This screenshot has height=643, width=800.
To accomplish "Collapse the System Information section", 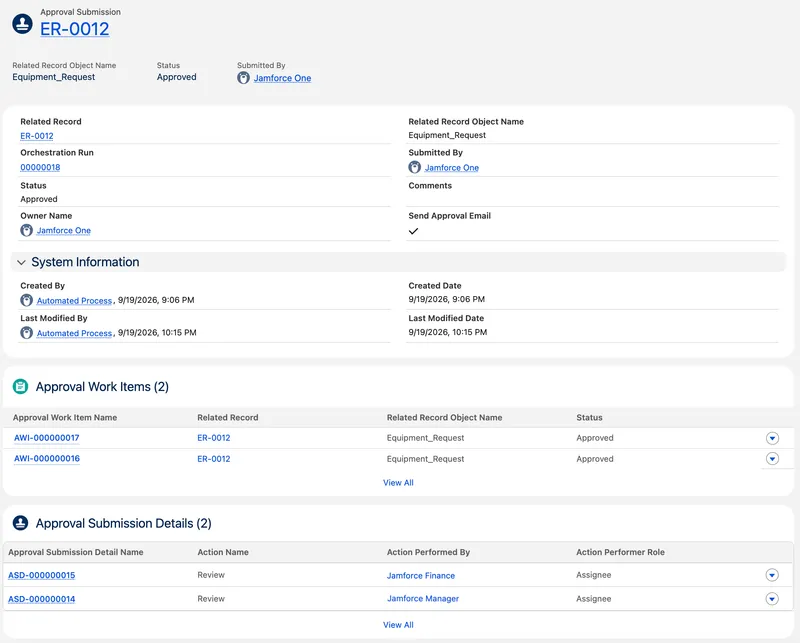I will coord(21,262).
